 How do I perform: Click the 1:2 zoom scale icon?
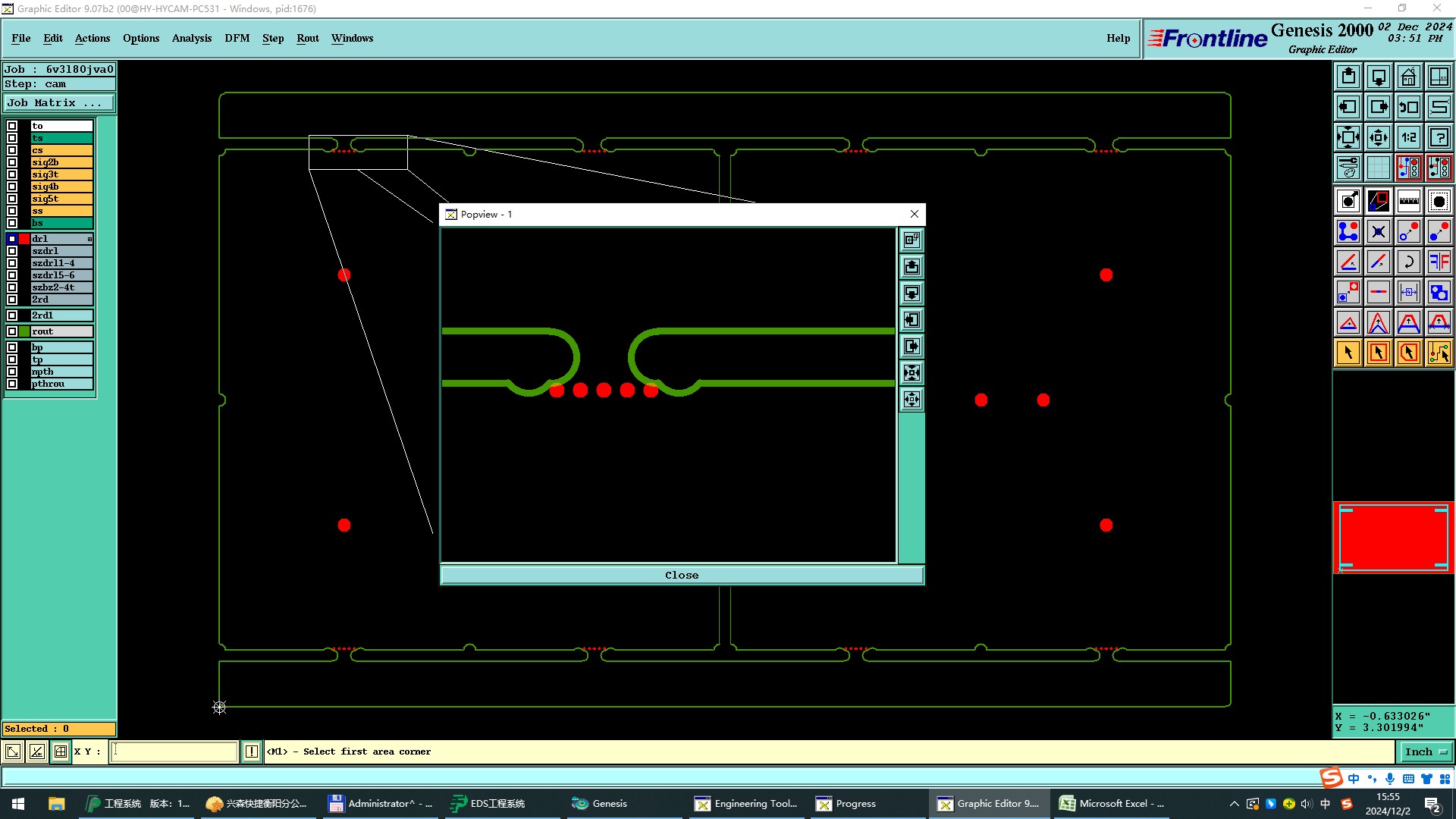(x=1408, y=137)
